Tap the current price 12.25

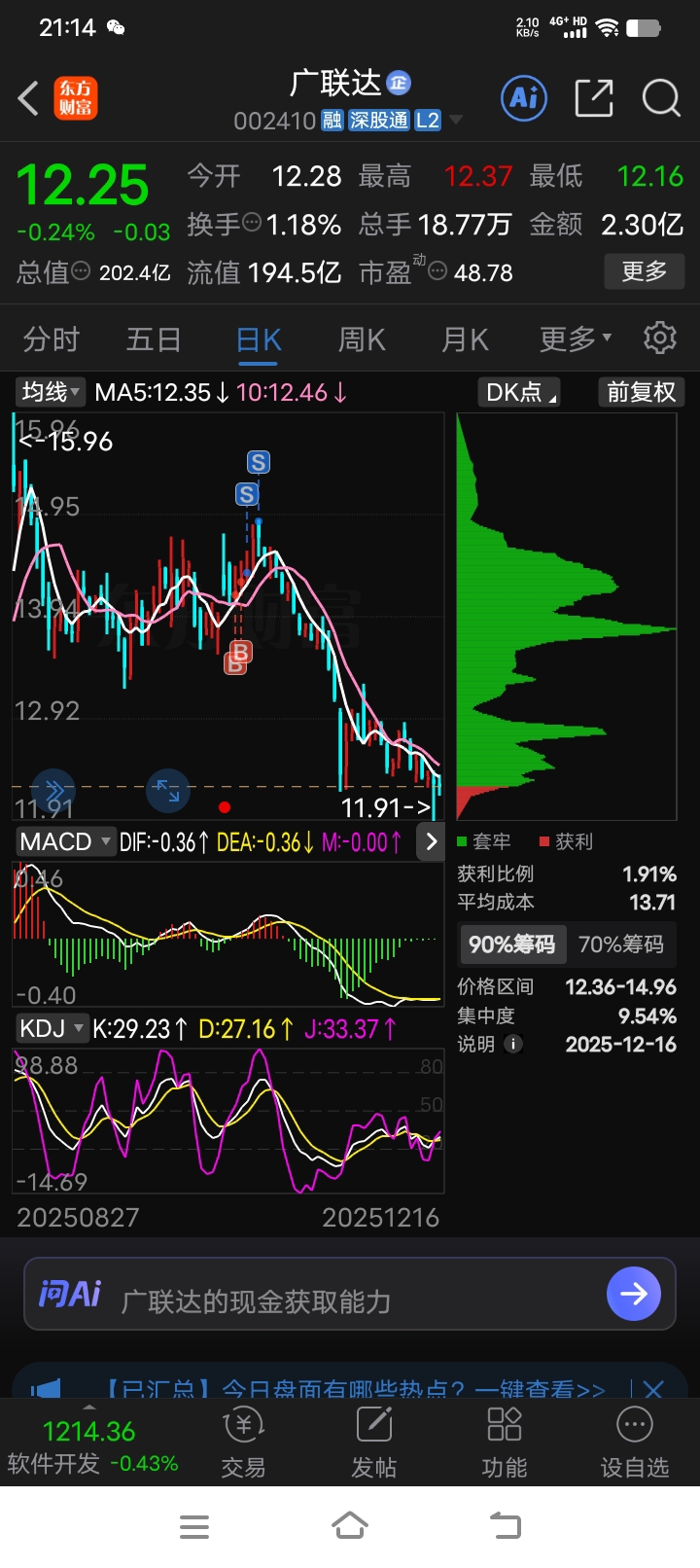click(x=83, y=185)
